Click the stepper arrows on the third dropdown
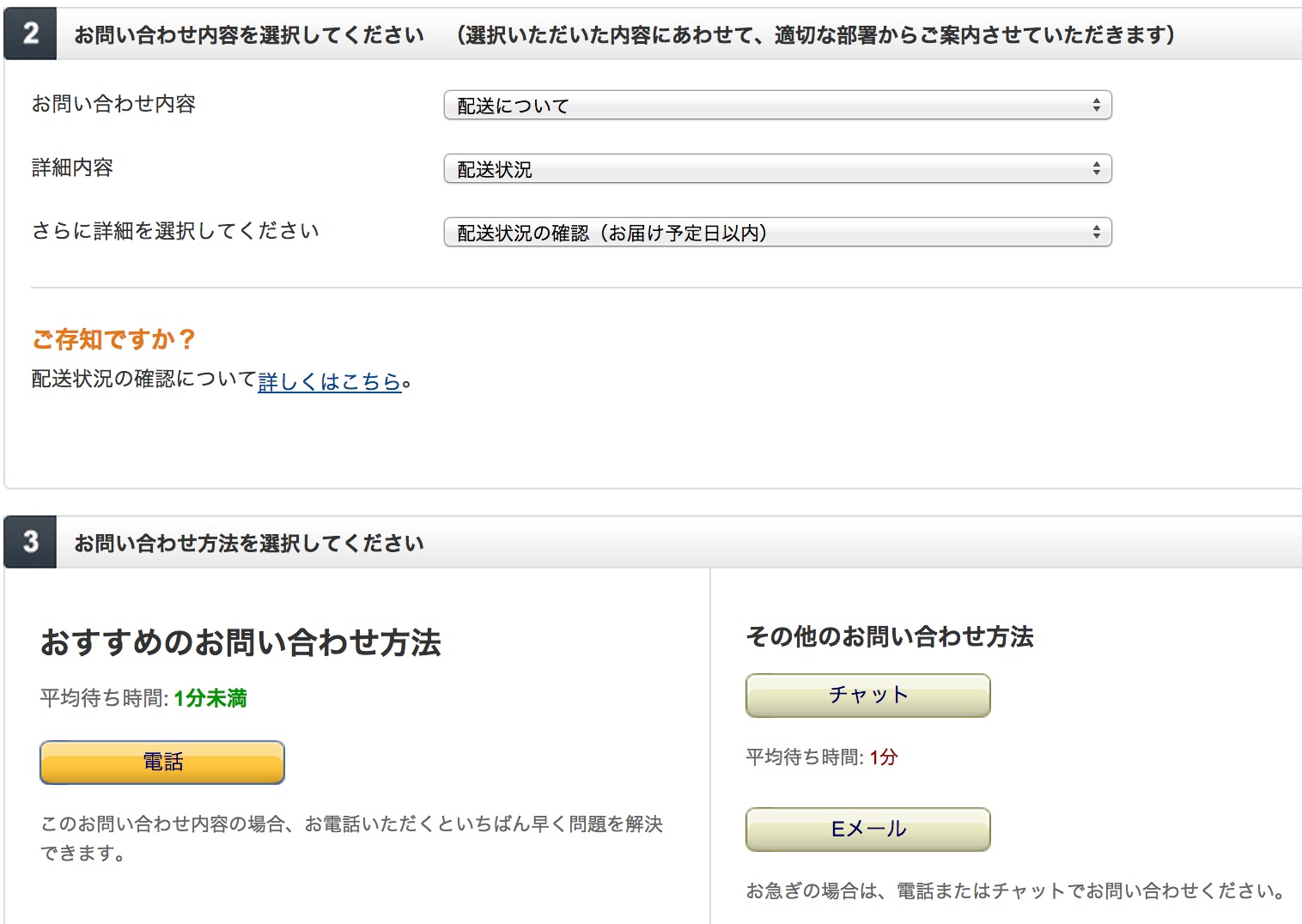Image resolution: width=1302 pixels, height=924 pixels. (1097, 233)
